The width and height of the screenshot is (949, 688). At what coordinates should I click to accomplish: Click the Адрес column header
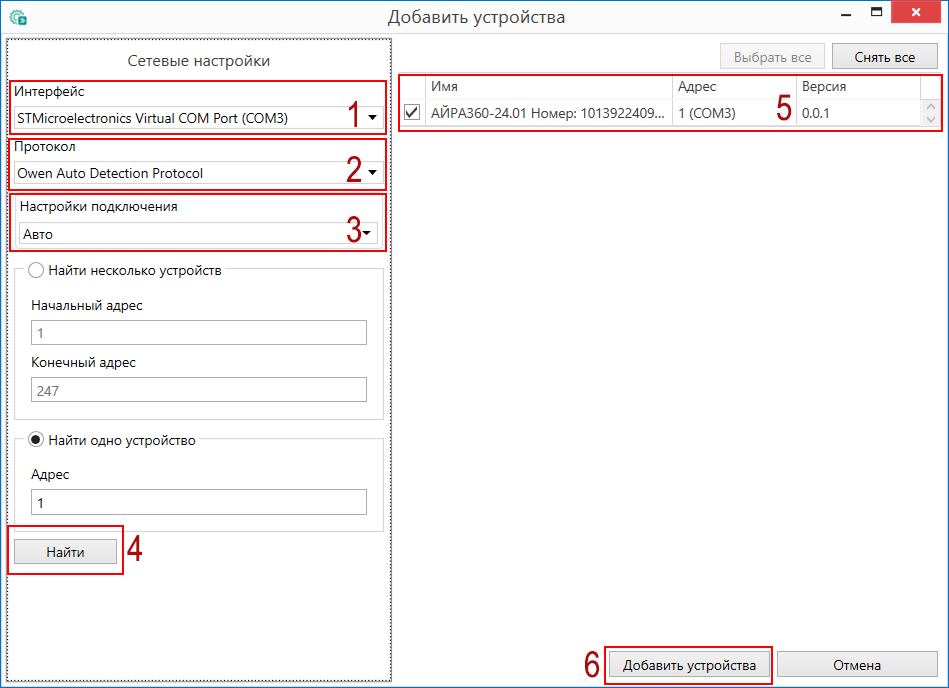tap(732, 87)
